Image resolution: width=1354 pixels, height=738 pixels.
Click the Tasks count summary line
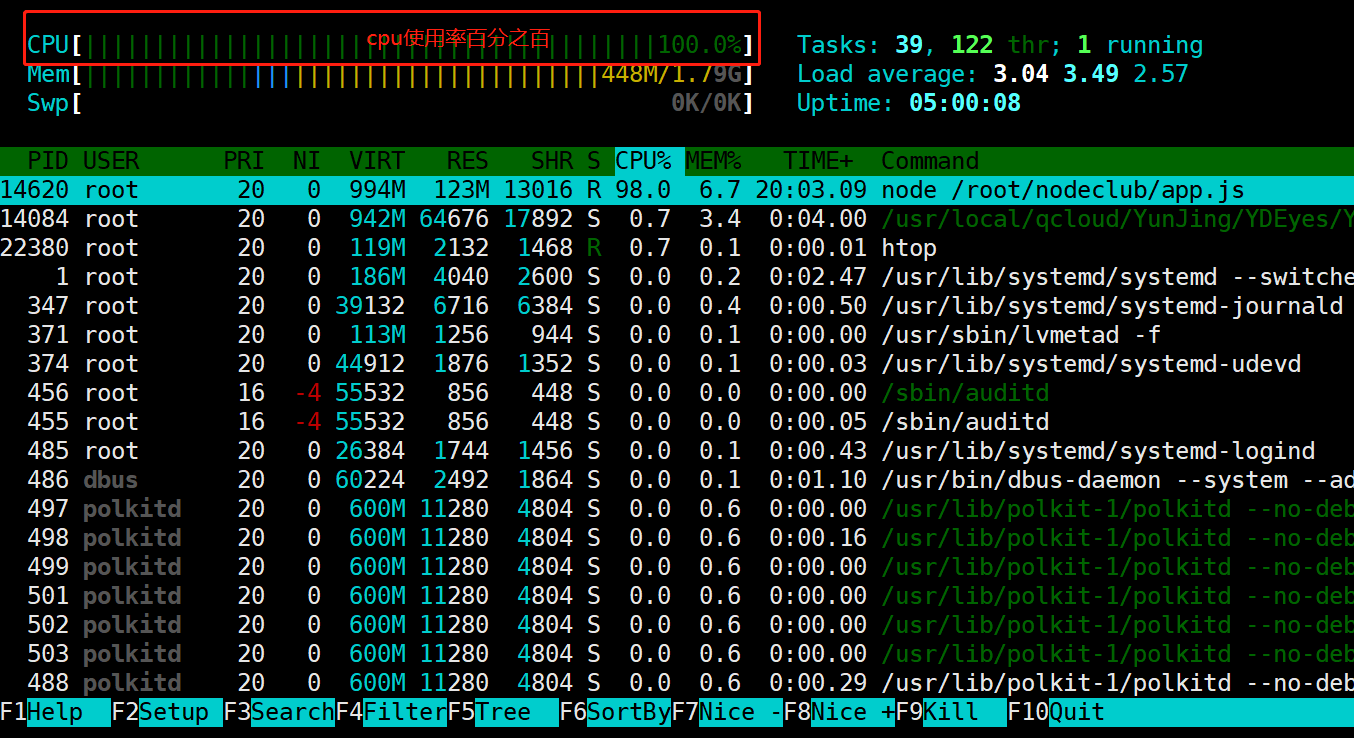tap(1000, 45)
